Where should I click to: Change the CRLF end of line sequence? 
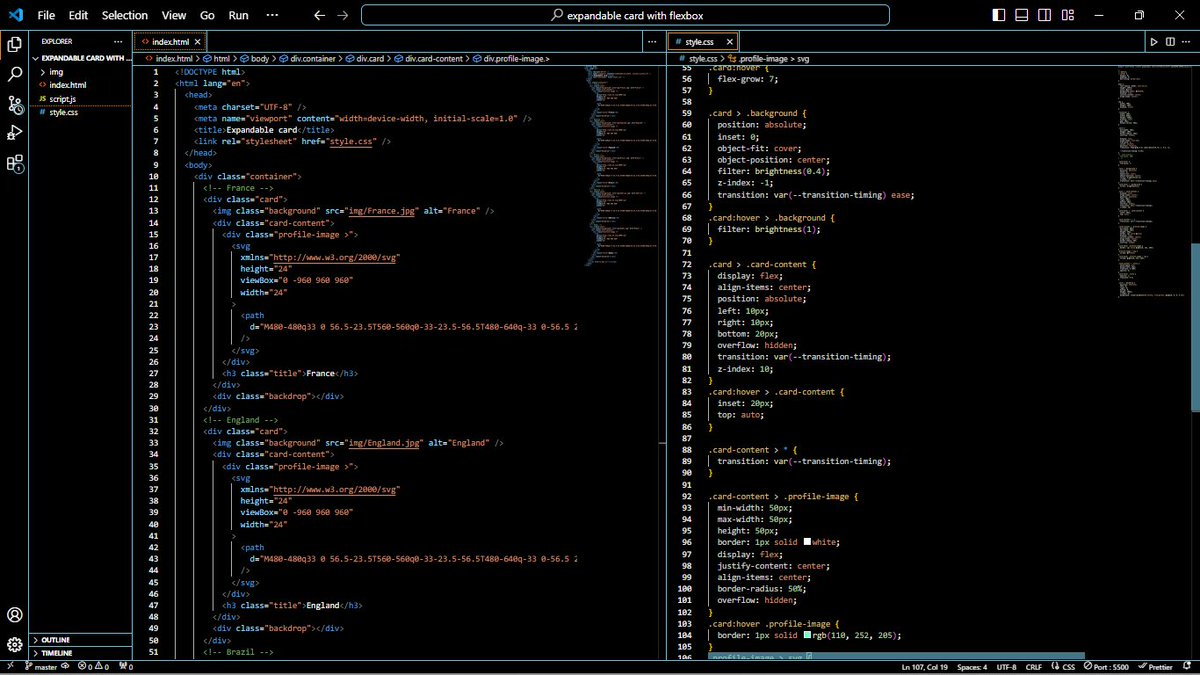click(1033, 667)
